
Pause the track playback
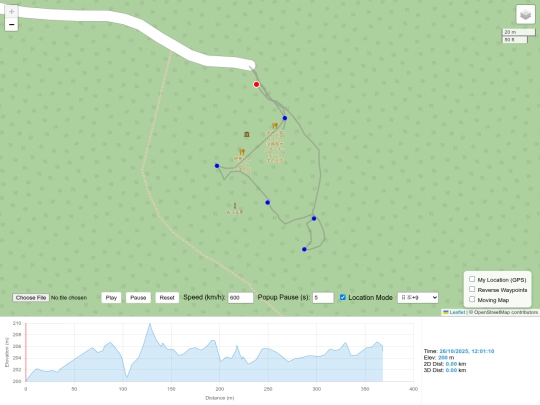coord(138,298)
